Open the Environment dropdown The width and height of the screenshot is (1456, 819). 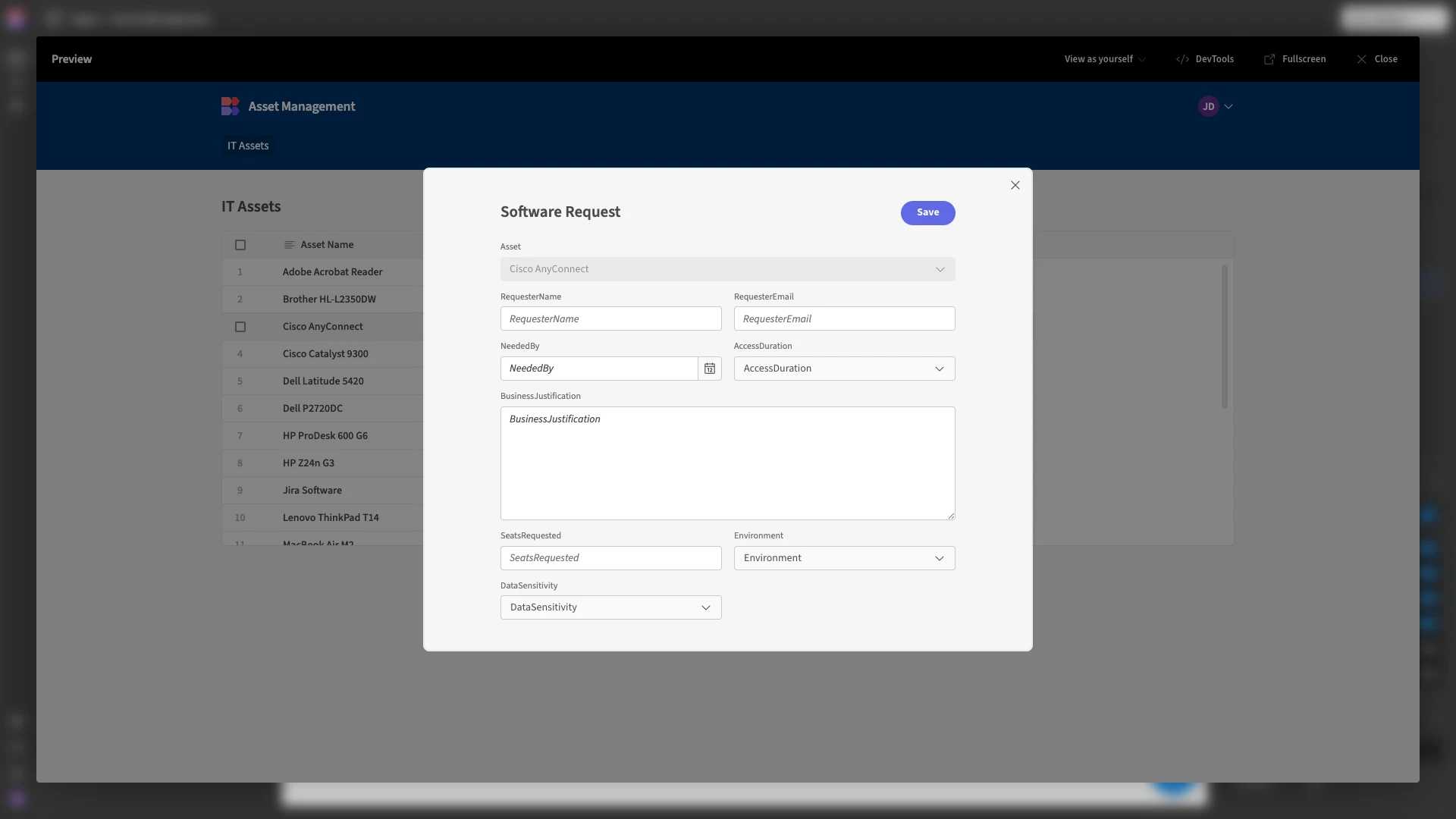pos(845,558)
